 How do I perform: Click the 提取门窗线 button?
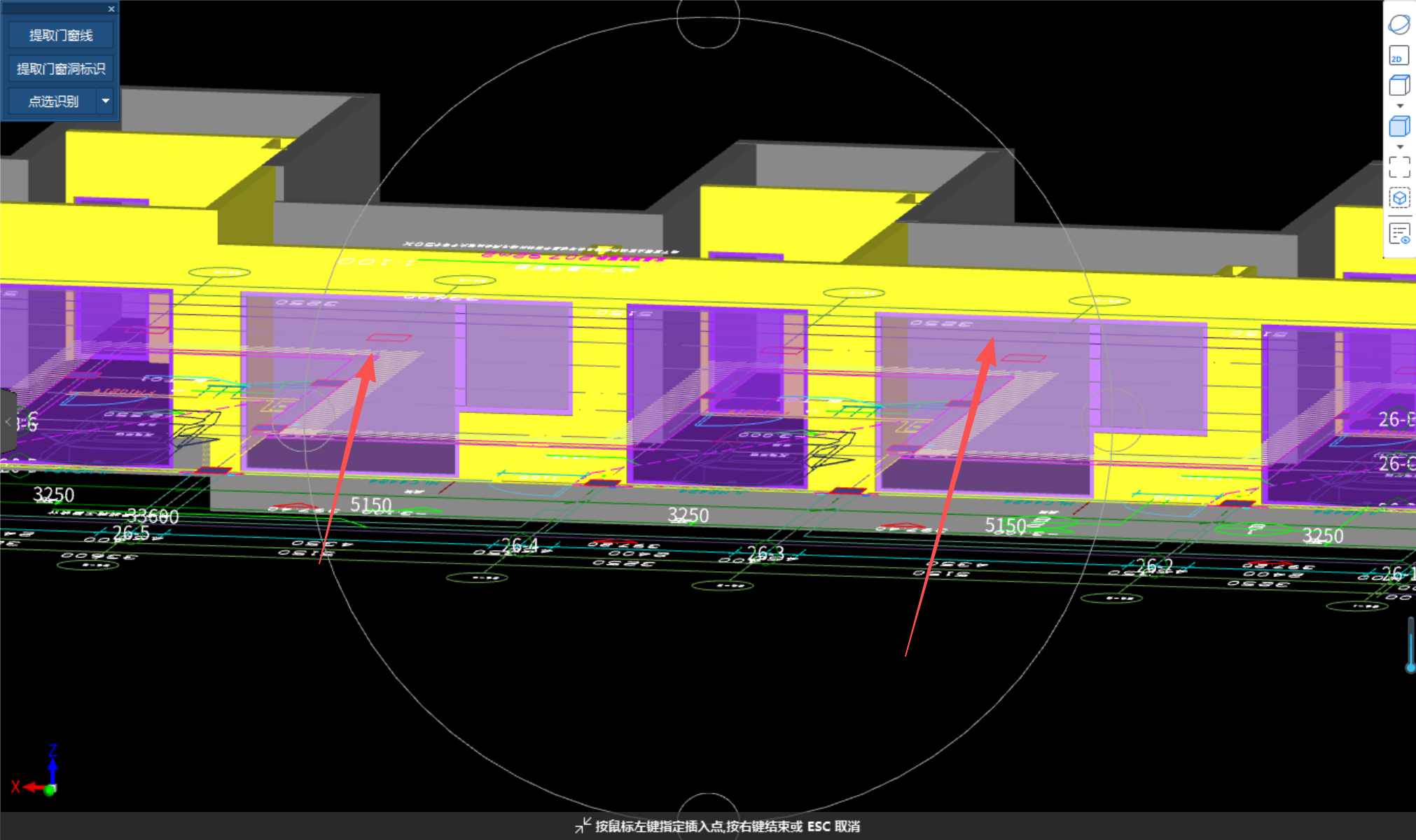click(61, 36)
